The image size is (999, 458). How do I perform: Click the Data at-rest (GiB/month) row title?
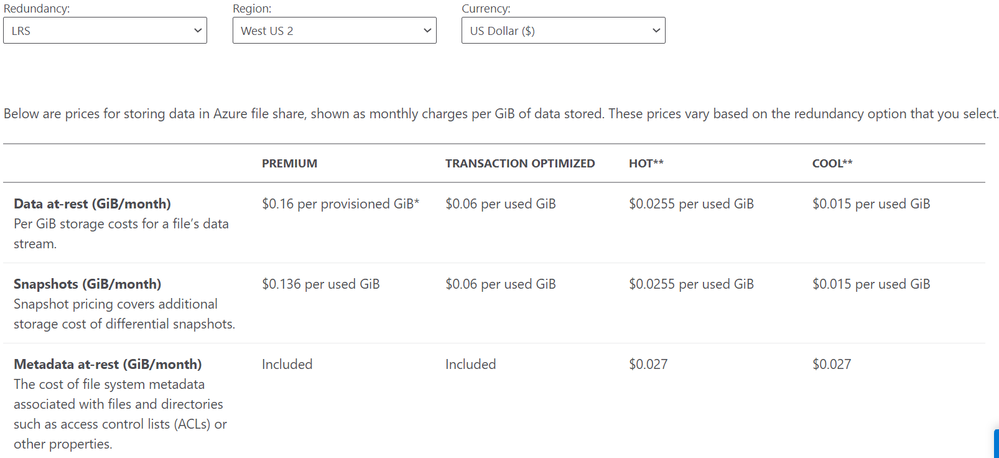coord(92,204)
